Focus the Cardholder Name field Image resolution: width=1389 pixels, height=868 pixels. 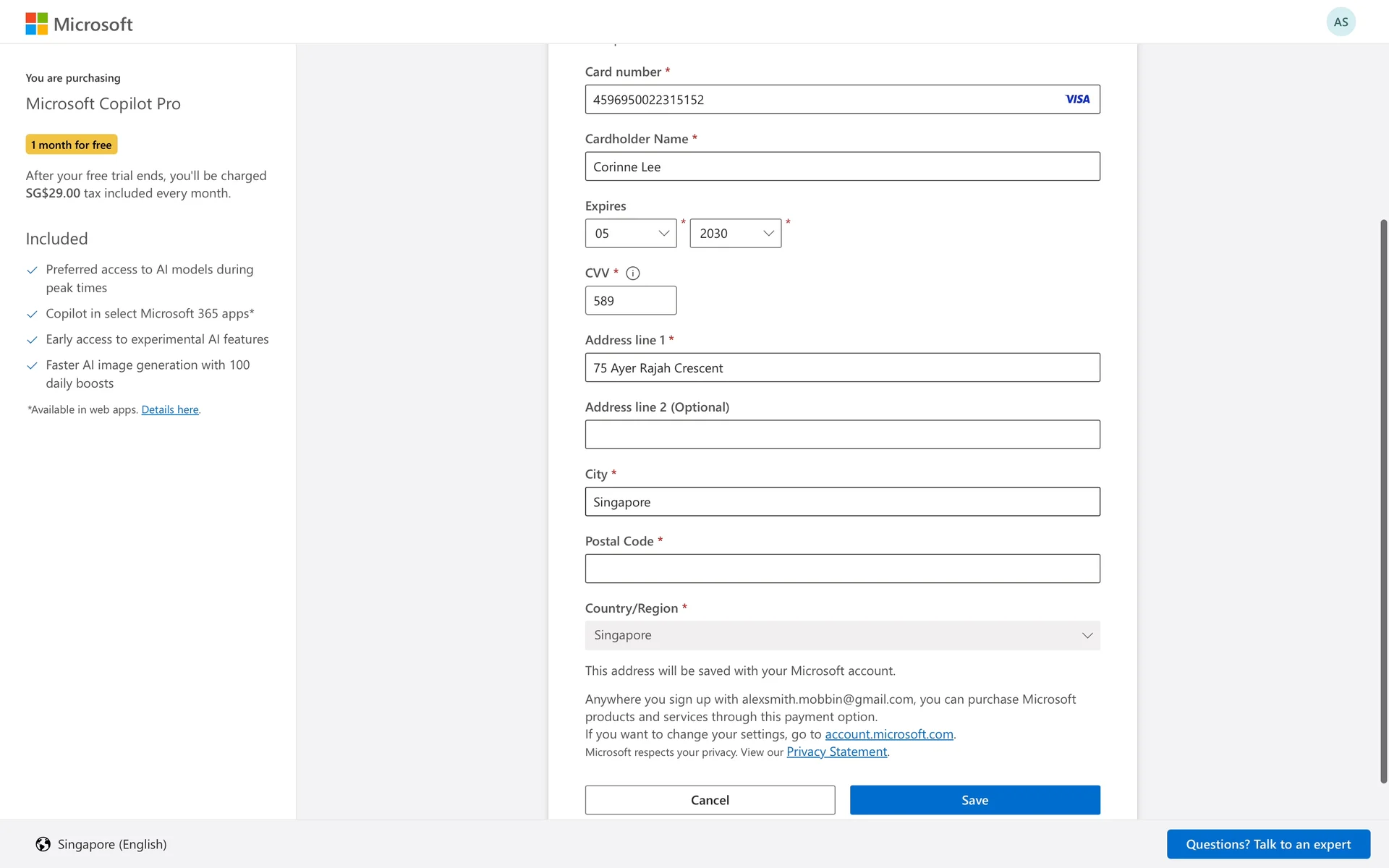[842, 166]
